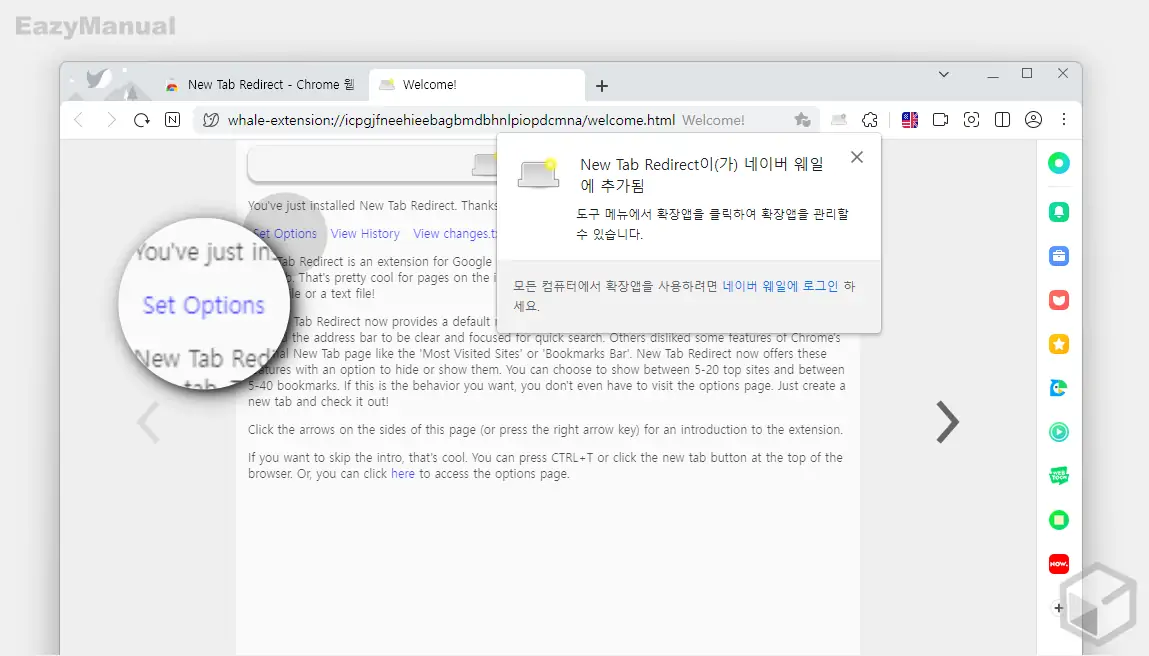Close the extension added popup
The width and height of the screenshot is (1149, 656).
[857, 157]
